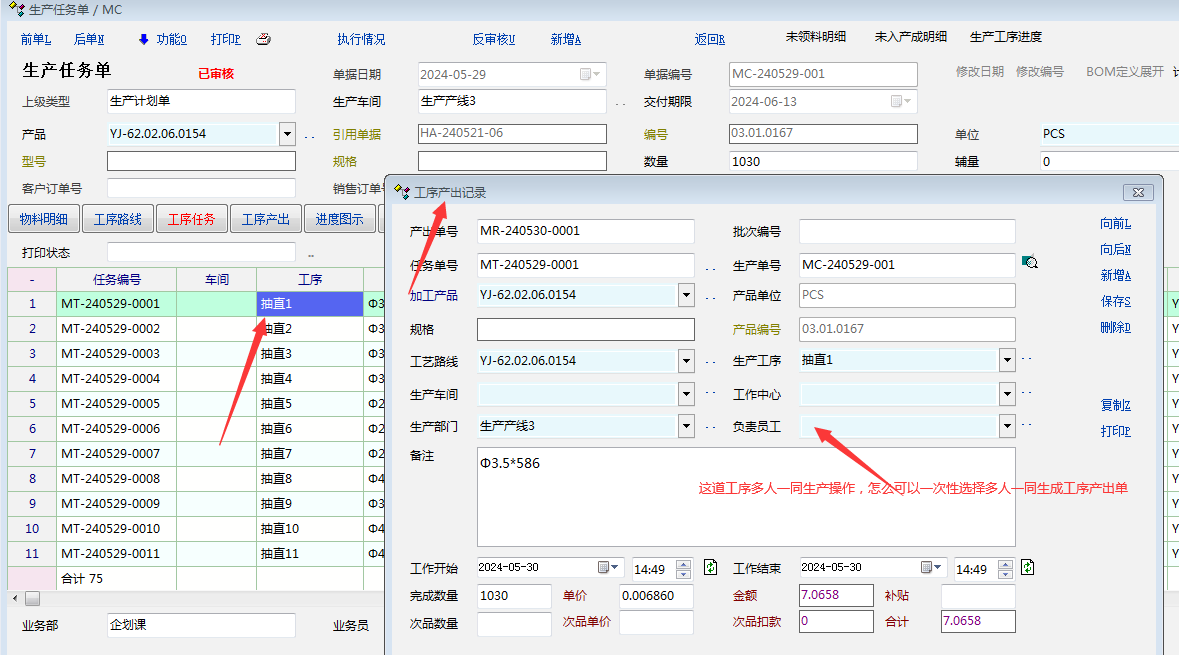1179x655 pixels.
Task: Switch to the 物料明细 tab
Action: [x=44, y=219]
